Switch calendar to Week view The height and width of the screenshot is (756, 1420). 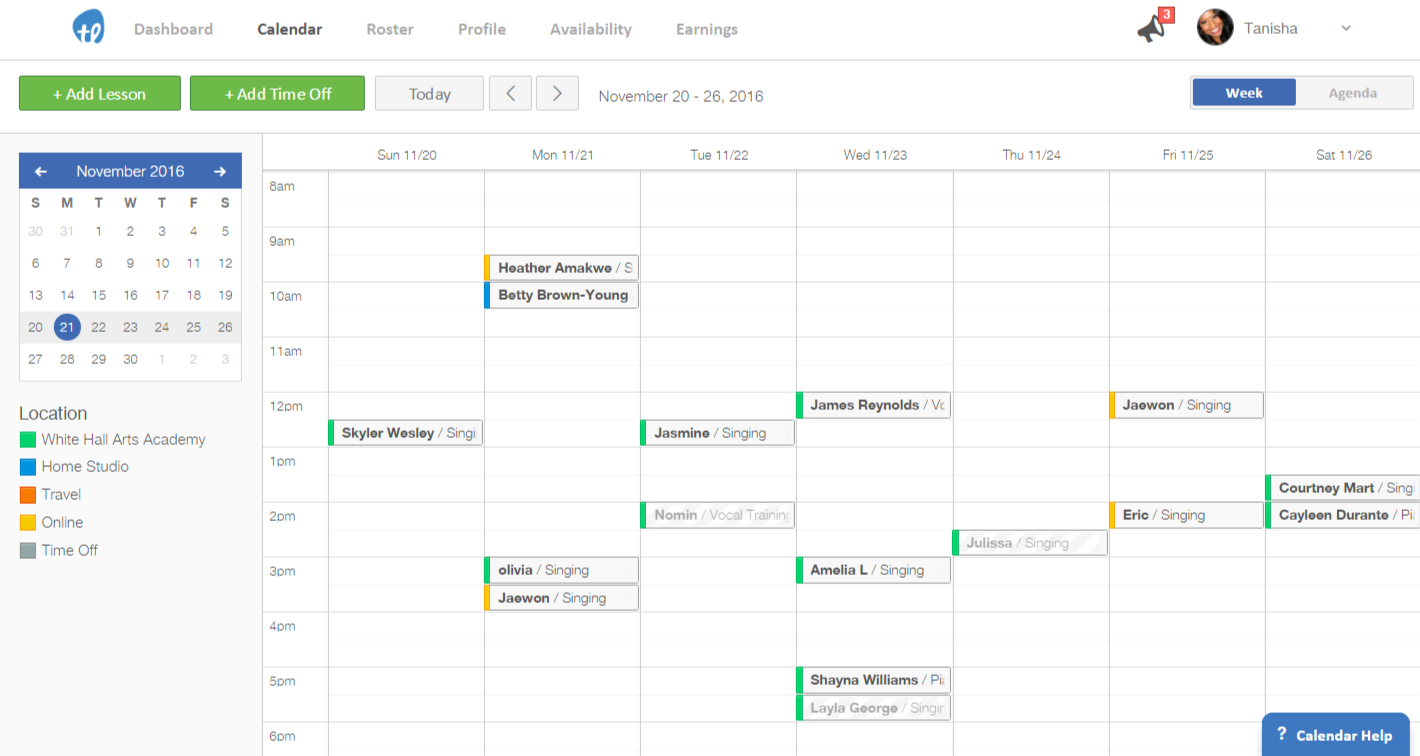coord(1244,93)
